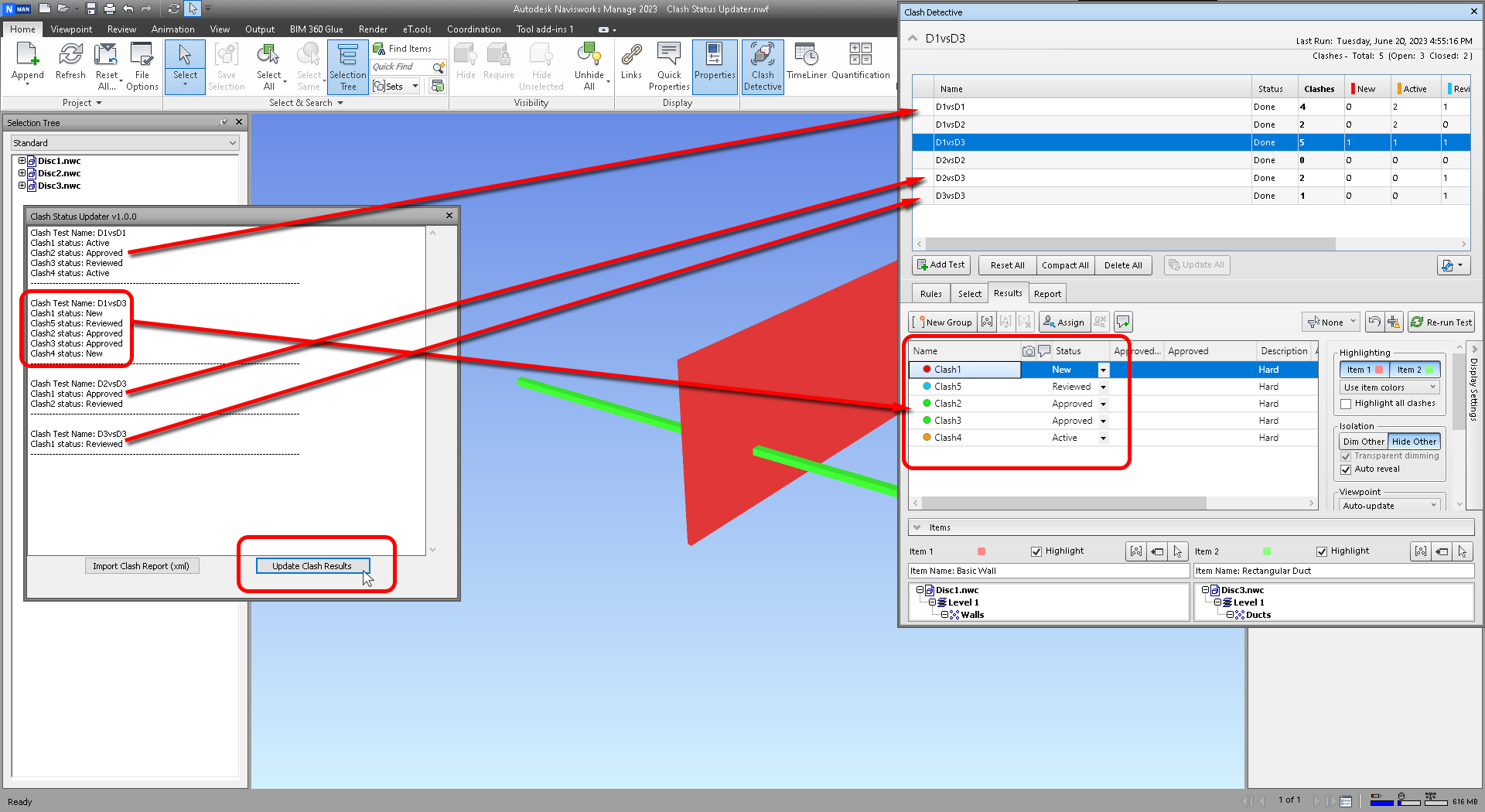The height and width of the screenshot is (812, 1485).
Task: Toggle the Hide Other isolation button
Action: (x=1414, y=442)
